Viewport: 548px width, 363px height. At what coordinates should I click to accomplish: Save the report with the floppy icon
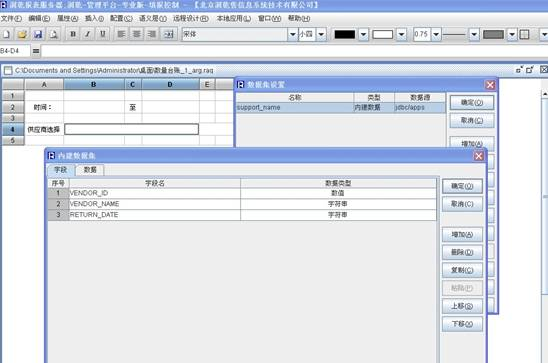click(38, 34)
